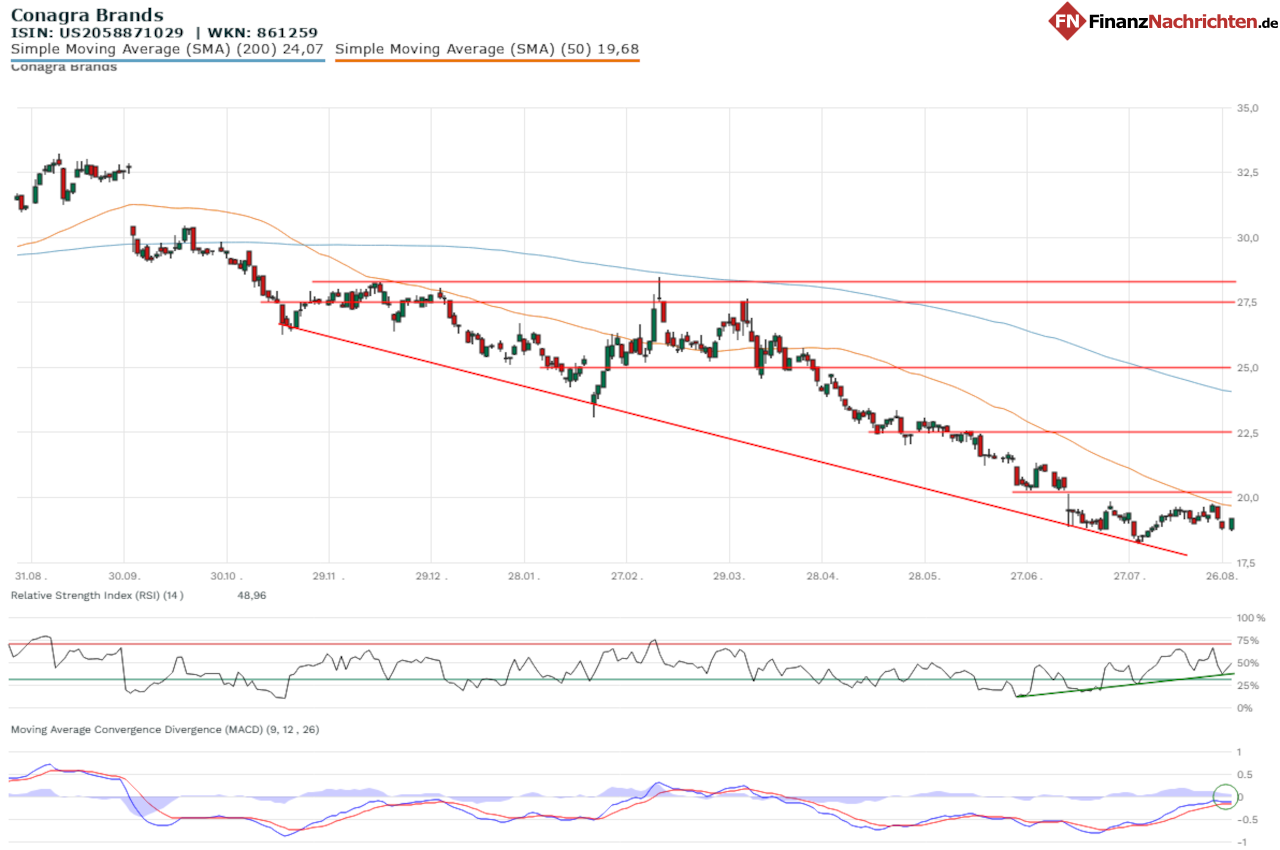Click the 30,0 price axis label
The height and width of the screenshot is (850, 1280).
point(1246,238)
